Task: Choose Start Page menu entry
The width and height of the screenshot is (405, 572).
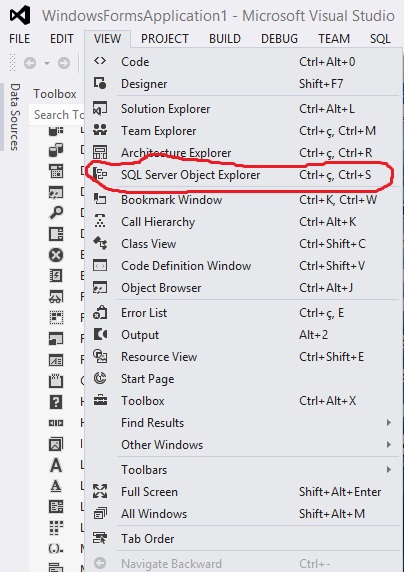Action: coord(241,379)
